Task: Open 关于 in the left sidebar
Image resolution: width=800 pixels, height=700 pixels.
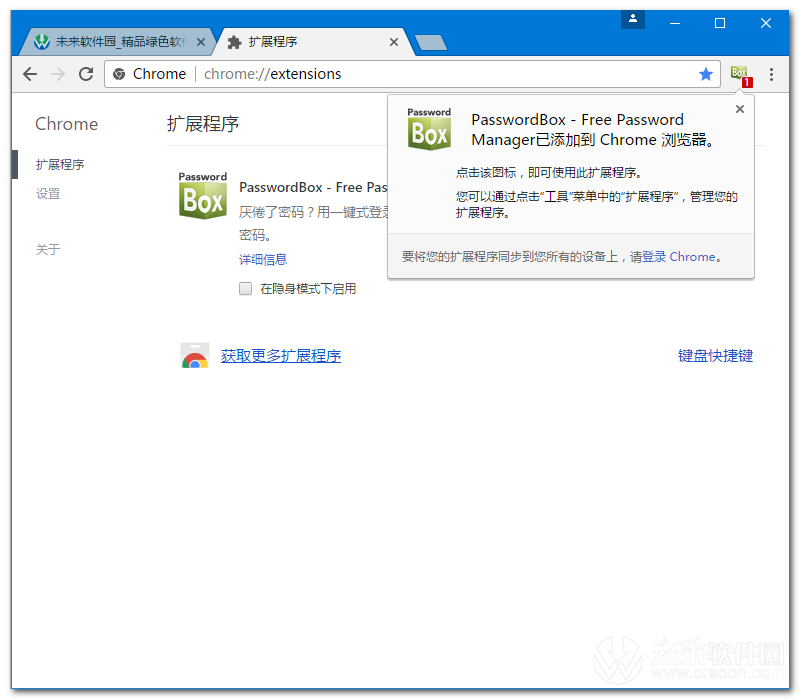Action: (48, 249)
